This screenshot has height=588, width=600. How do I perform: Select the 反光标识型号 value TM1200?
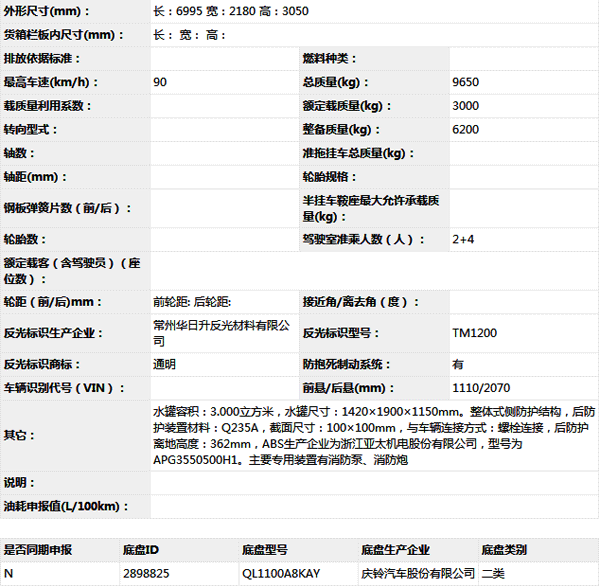point(474,333)
